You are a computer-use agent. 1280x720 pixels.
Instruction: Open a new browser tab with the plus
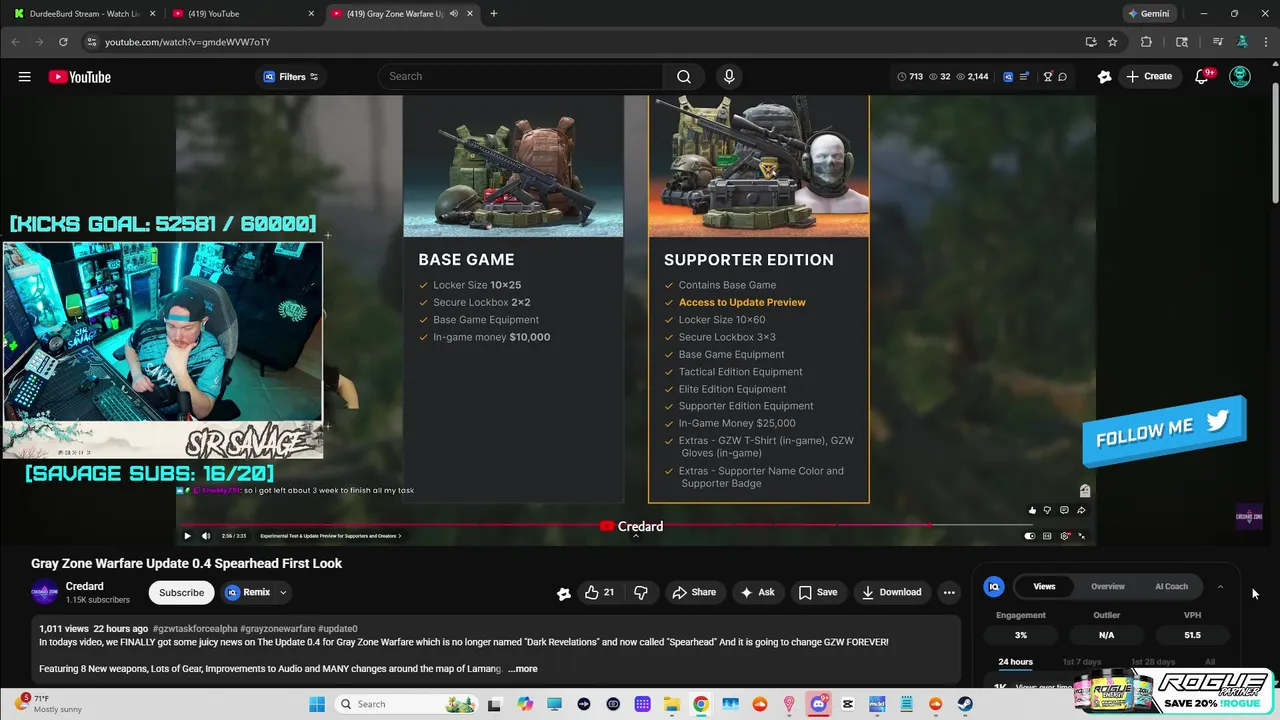[x=493, y=14]
